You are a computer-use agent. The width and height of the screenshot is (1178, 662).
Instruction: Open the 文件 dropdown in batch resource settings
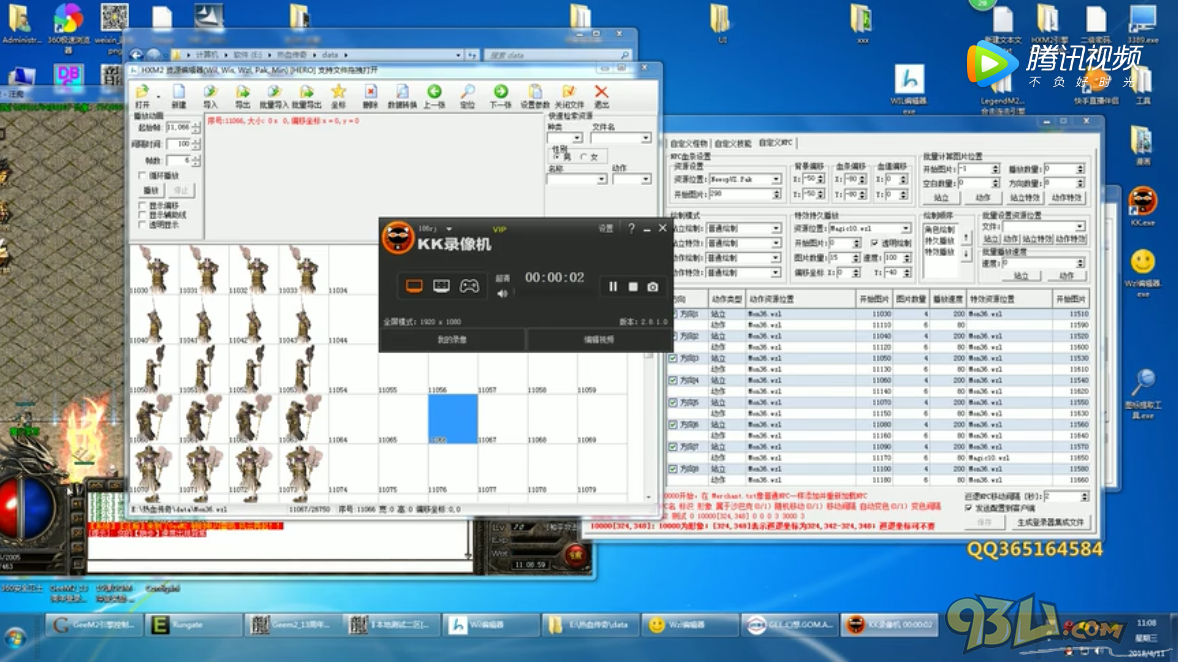click(x=1080, y=226)
